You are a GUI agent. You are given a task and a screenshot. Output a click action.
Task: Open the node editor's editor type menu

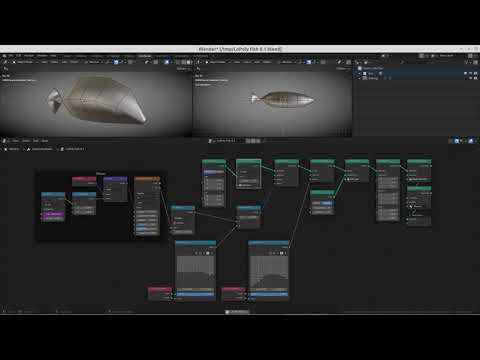tap(6, 141)
